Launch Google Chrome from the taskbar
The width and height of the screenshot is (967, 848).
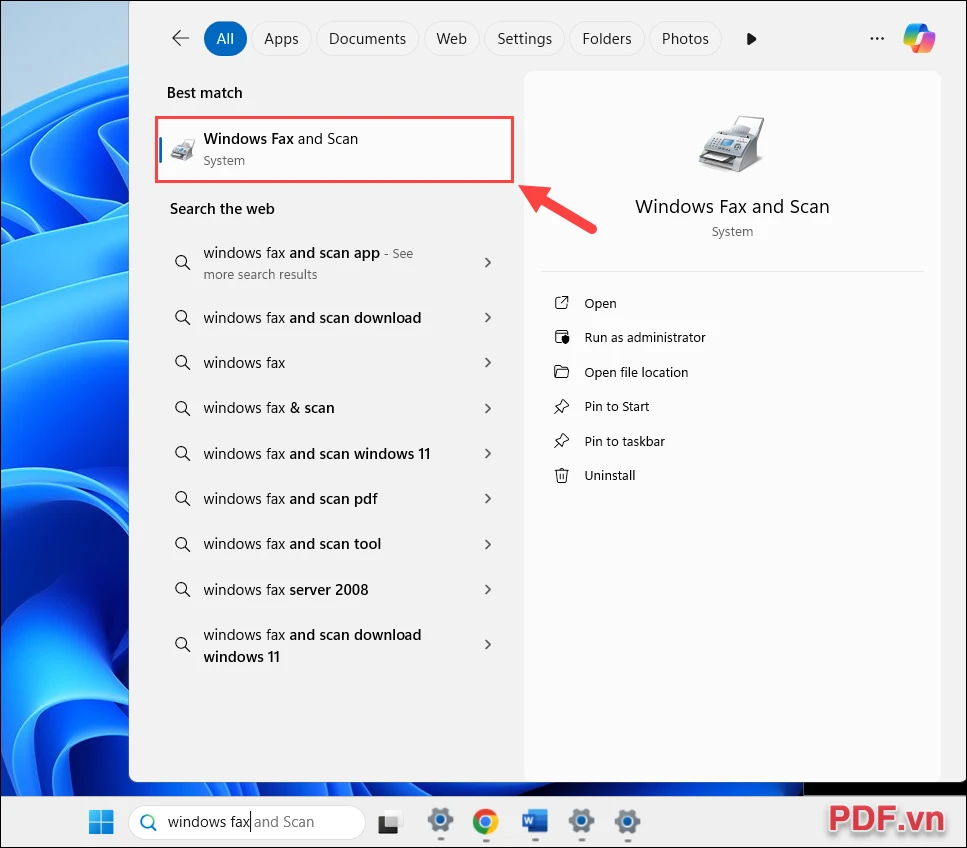(485, 821)
